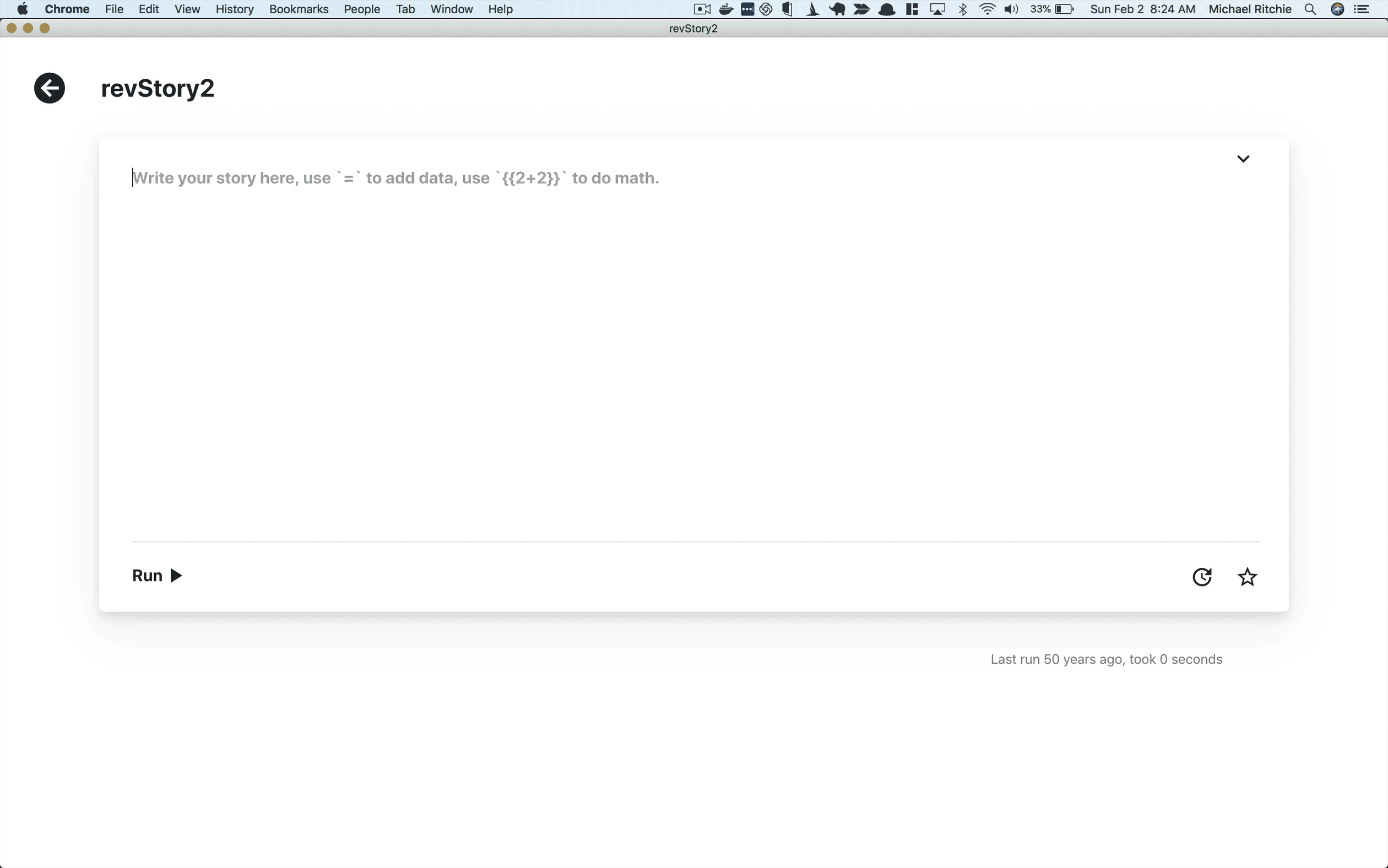This screenshot has height=868, width=1388.
Task: Click the Docker whale menu bar icon
Action: pos(726,9)
